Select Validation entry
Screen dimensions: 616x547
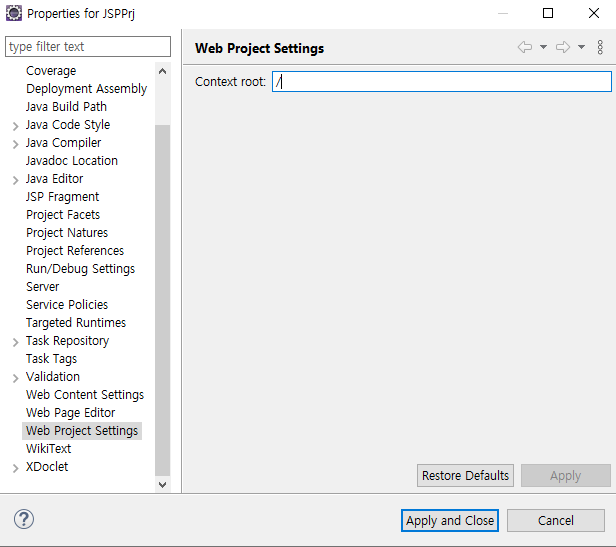(x=53, y=376)
